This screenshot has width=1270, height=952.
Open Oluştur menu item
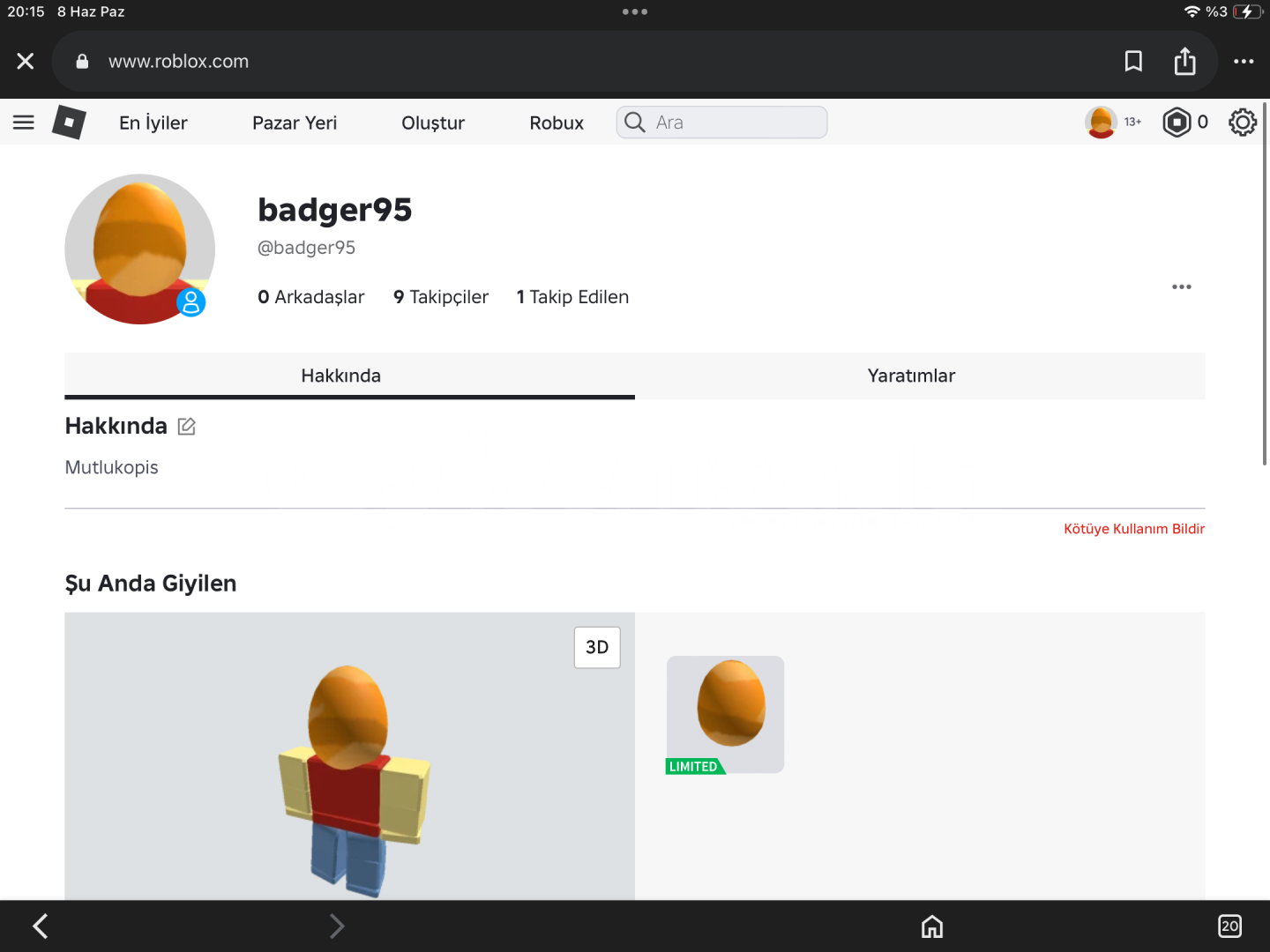click(x=433, y=123)
